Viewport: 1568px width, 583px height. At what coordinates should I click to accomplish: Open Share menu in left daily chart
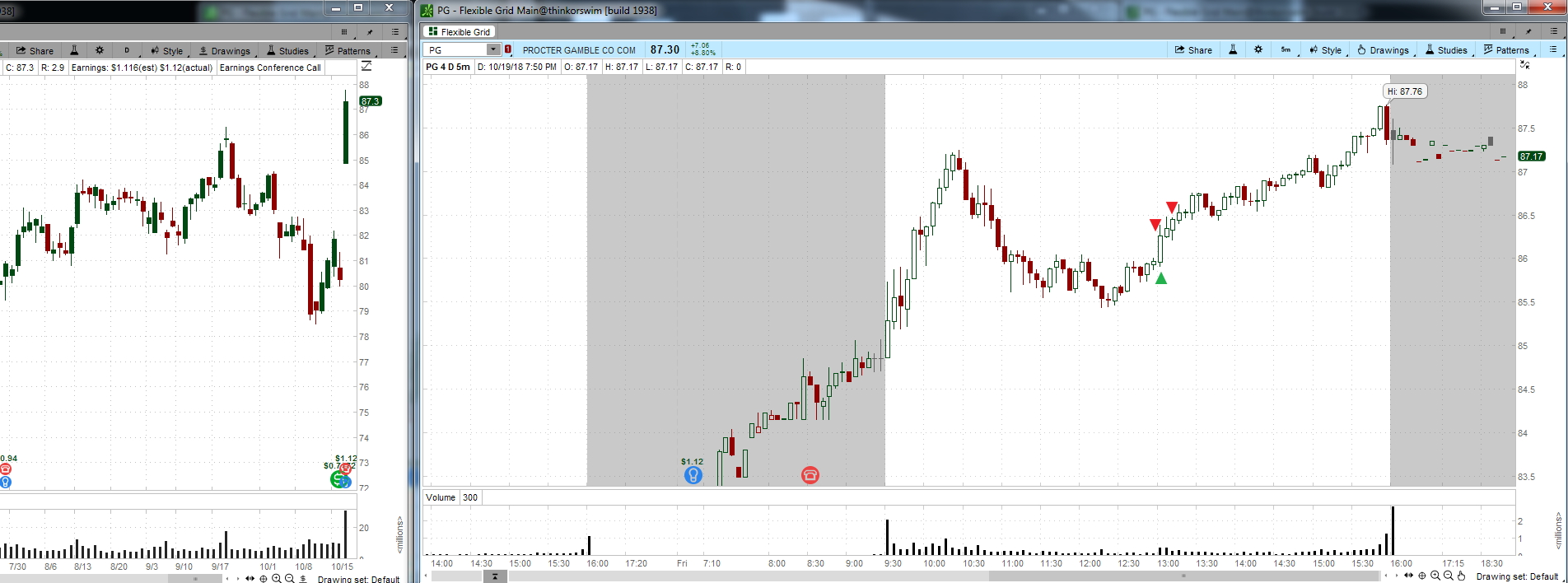[x=35, y=50]
